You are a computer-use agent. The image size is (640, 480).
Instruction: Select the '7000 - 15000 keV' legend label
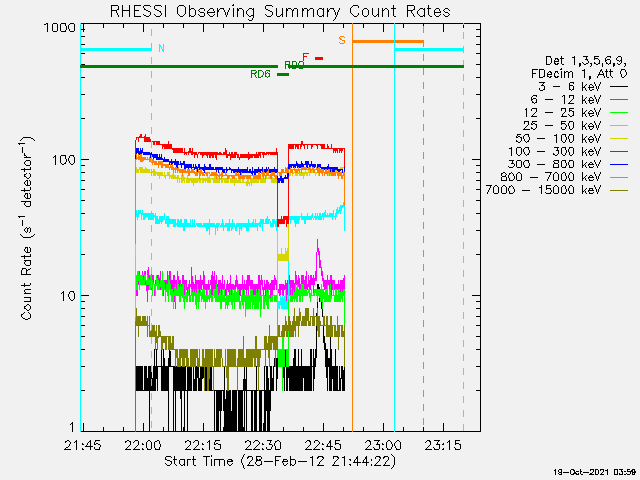tap(543, 190)
